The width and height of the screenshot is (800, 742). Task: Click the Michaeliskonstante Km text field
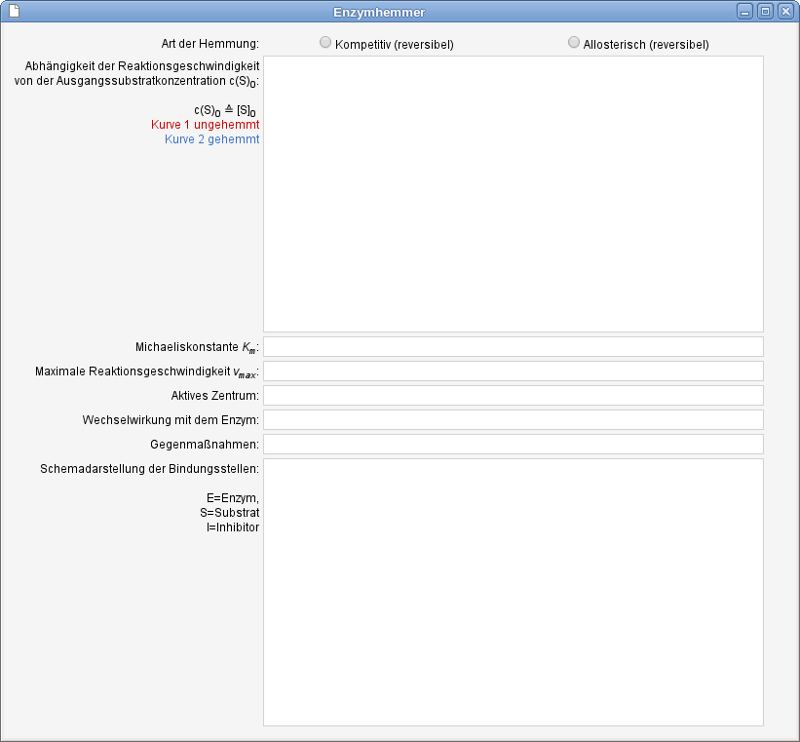point(513,347)
